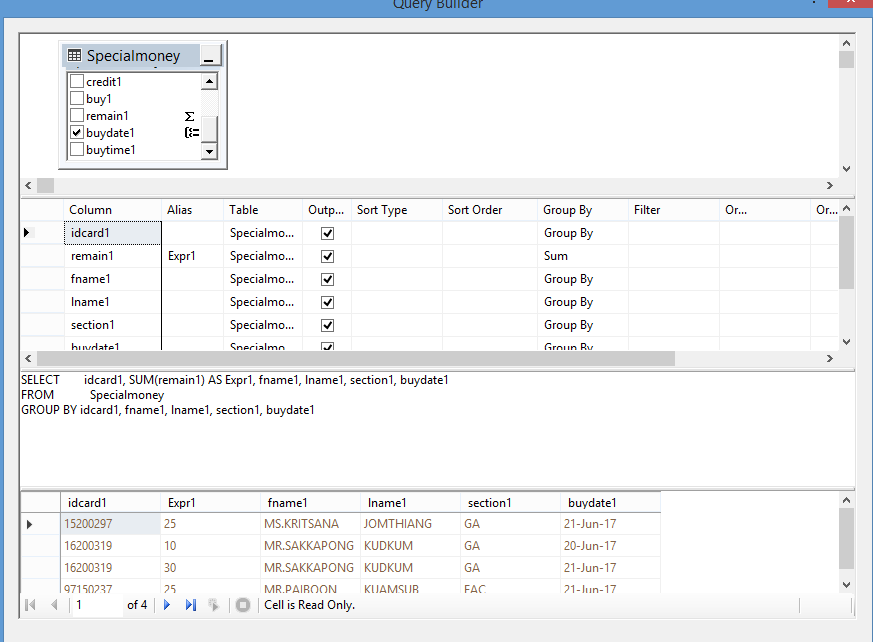Click the results grid vertical scrollbar thumb
This screenshot has height=642, width=873.
[846, 539]
